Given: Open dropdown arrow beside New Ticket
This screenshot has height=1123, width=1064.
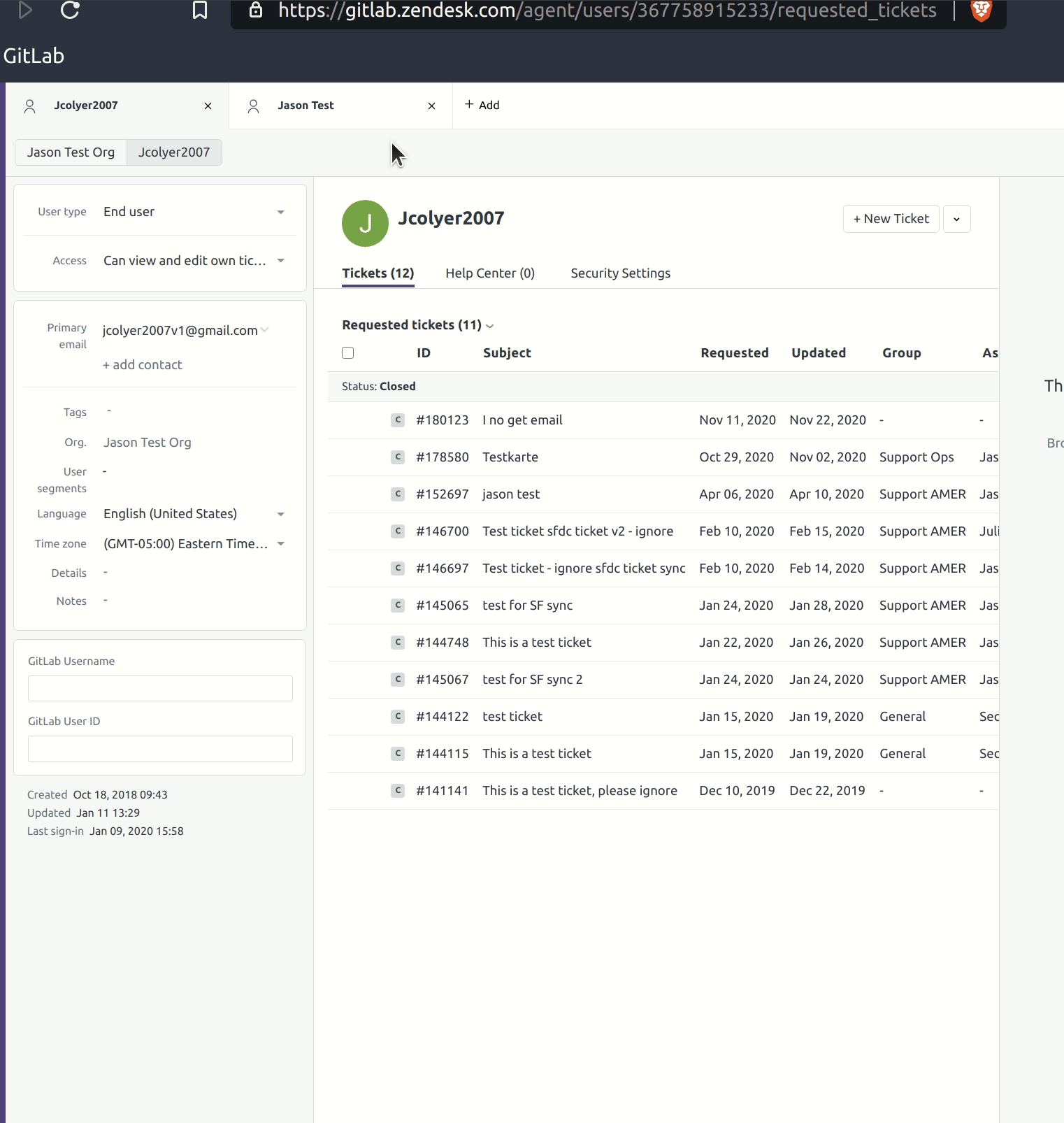Looking at the screenshot, I should (x=956, y=219).
